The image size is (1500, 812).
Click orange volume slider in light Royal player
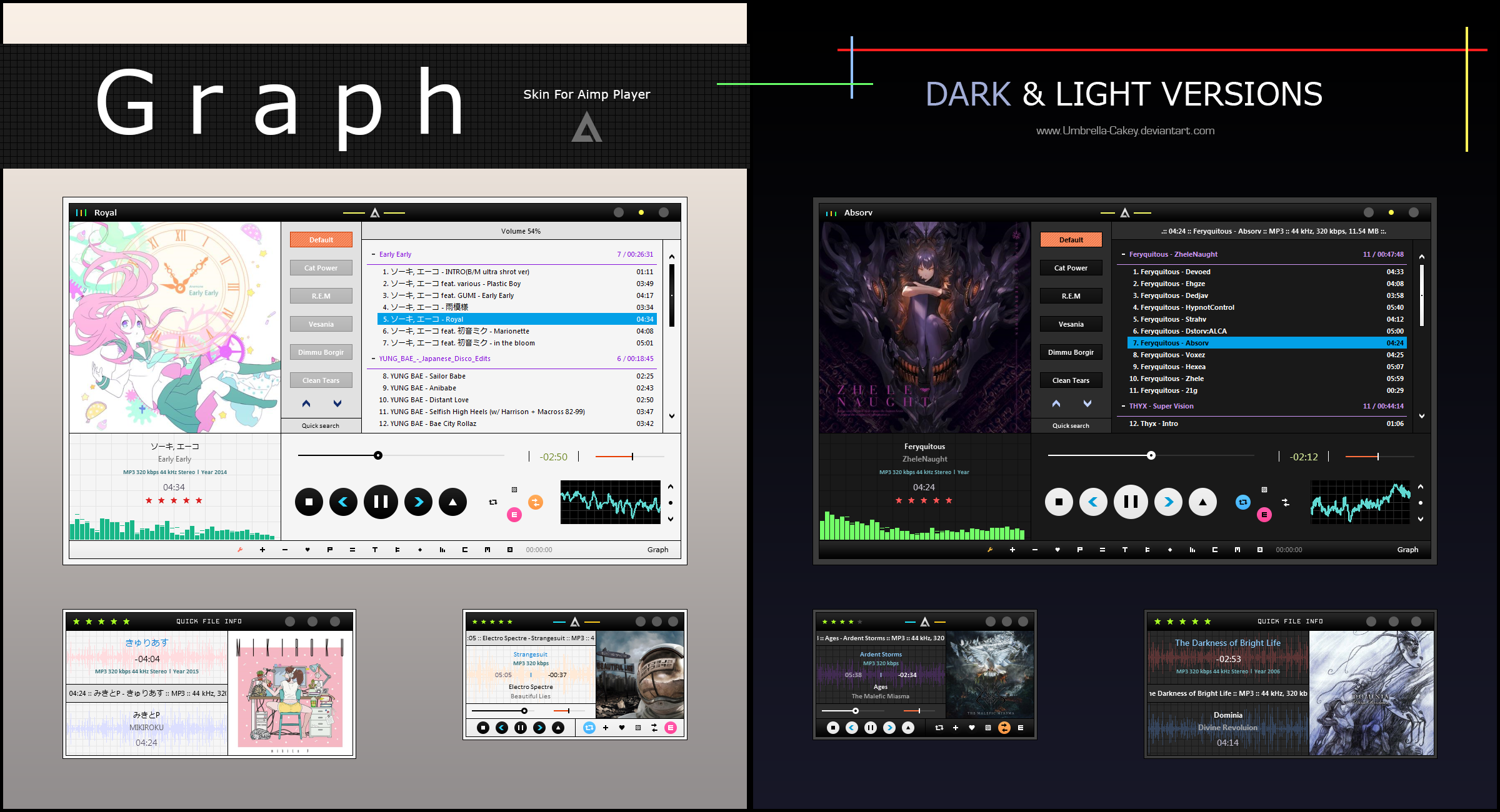coord(629,457)
